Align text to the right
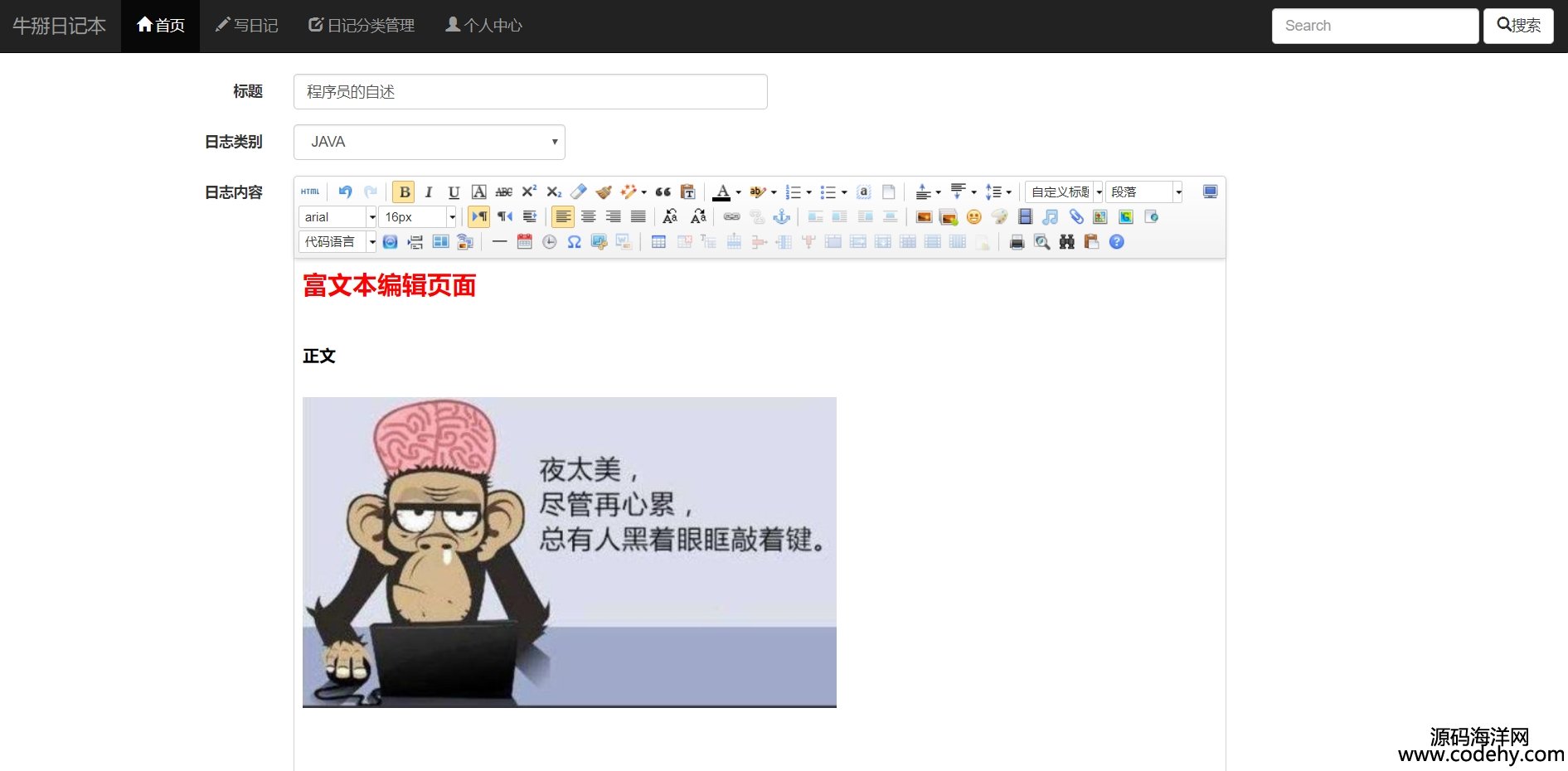Screen dimensions: 1568x771 pos(613,217)
